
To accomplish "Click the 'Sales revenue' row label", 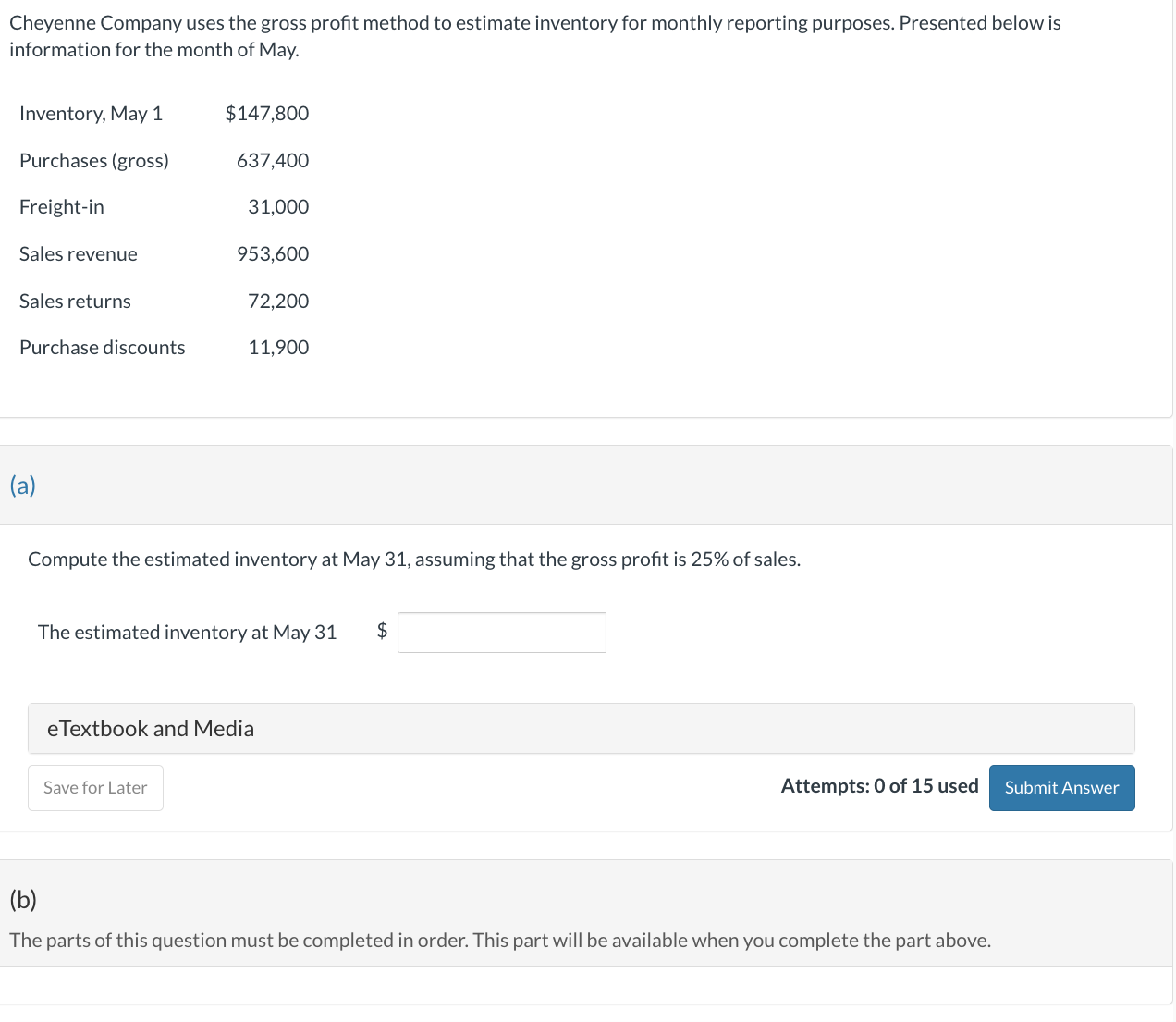I will click(x=79, y=254).
